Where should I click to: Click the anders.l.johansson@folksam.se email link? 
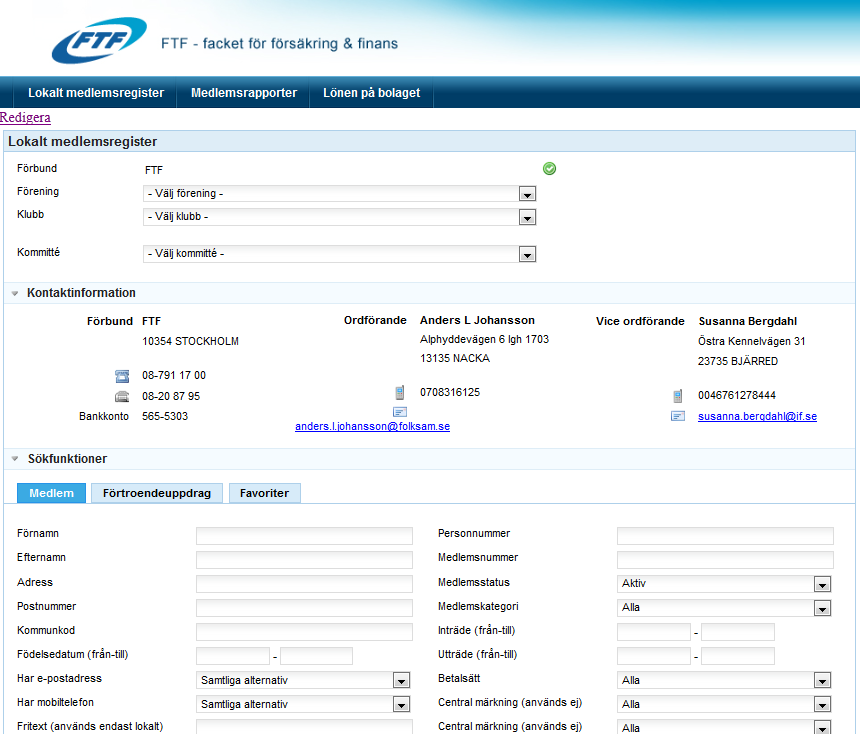point(372,426)
